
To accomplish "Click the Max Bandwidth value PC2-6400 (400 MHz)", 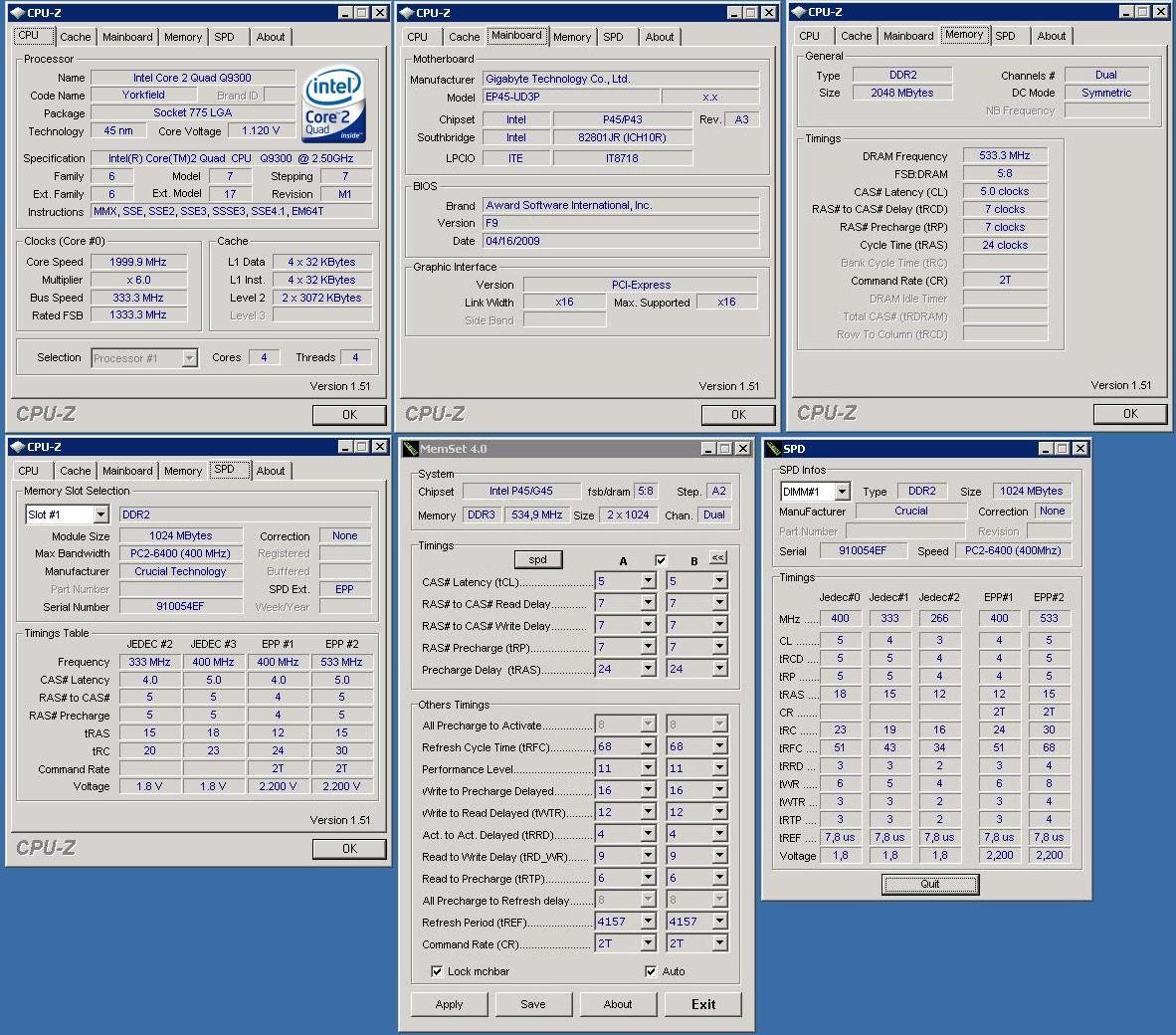I will (x=181, y=553).
